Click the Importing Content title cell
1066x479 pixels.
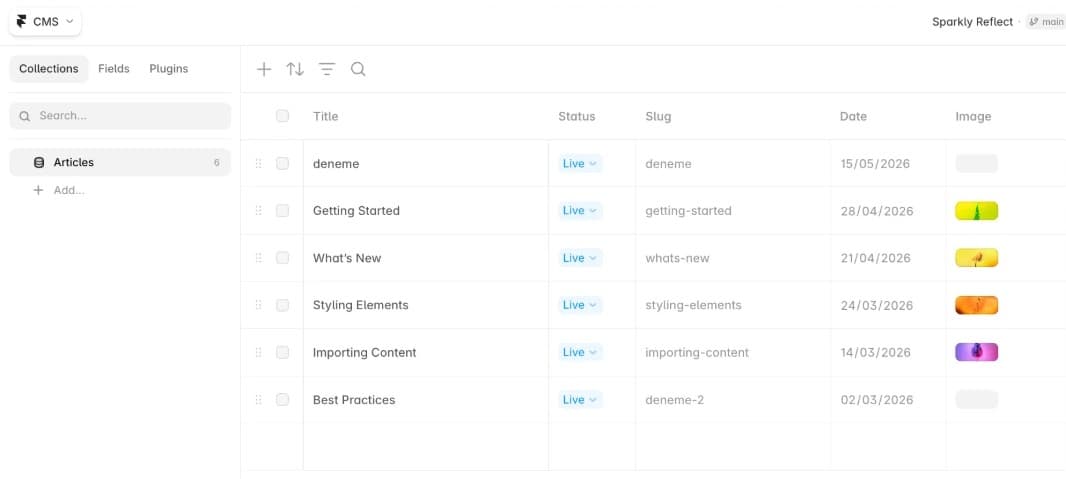point(426,353)
